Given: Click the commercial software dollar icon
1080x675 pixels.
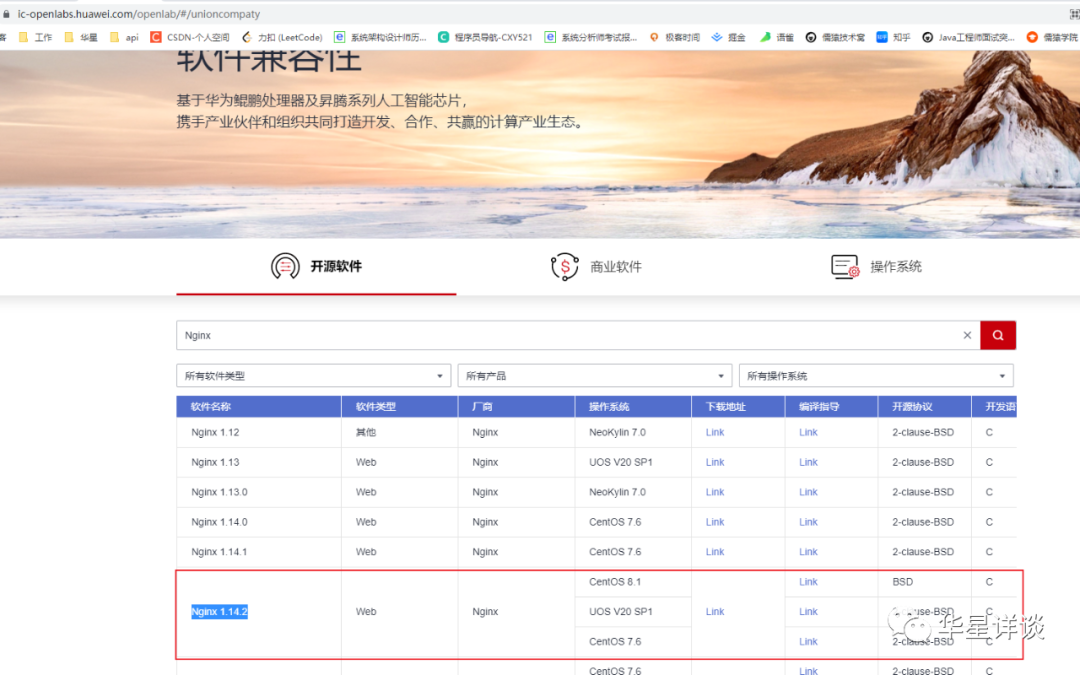Looking at the screenshot, I should [x=565, y=267].
